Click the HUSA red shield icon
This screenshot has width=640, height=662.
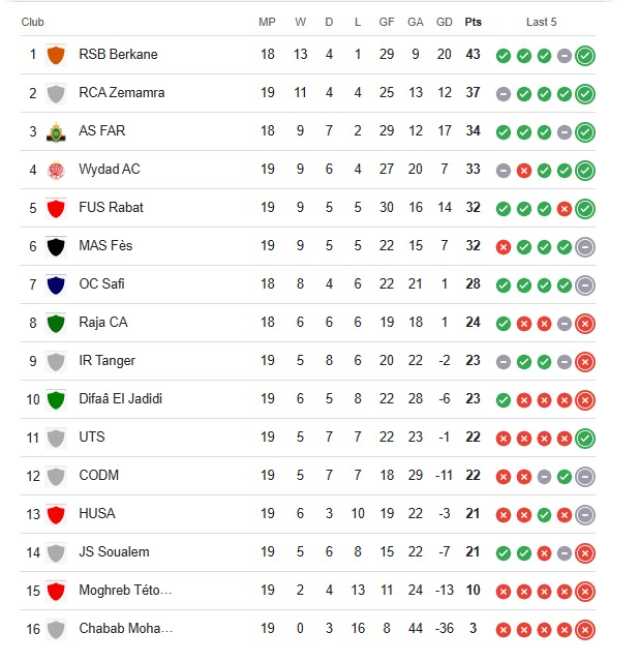point(56,515)
